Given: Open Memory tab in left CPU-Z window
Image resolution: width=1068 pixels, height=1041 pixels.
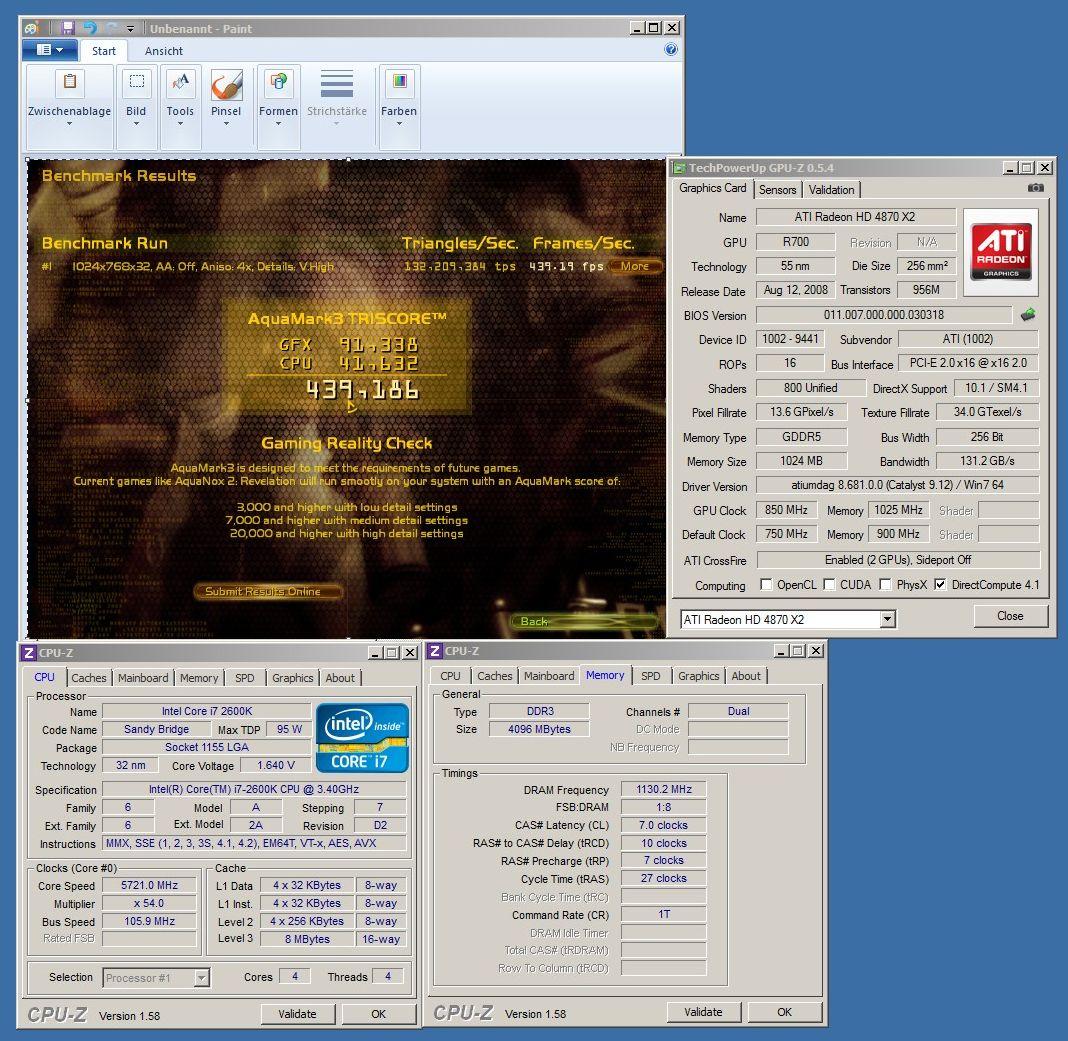Looking at the screenshot, I should tap(199, 678).
